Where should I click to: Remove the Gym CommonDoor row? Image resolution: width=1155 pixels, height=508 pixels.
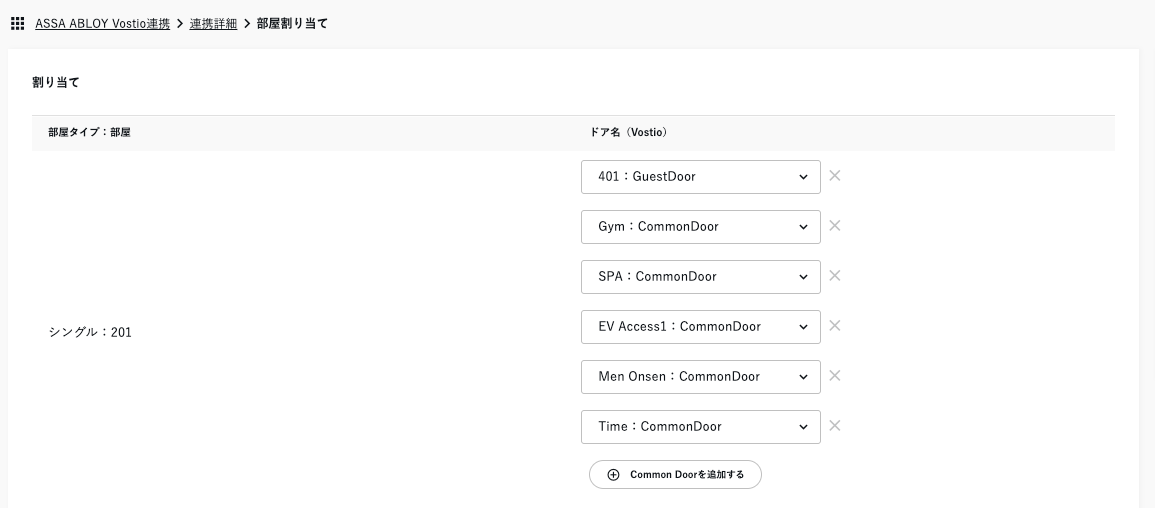835,226
